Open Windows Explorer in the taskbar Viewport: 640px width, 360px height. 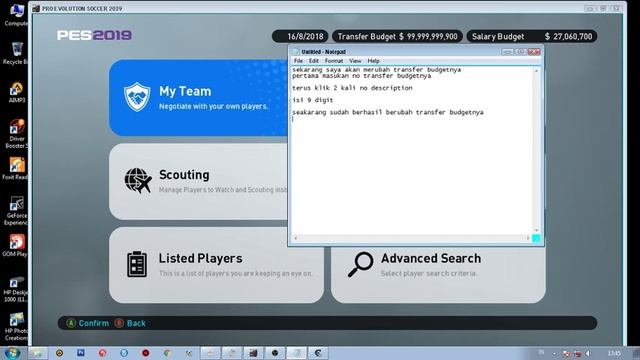[x=38, y=353]
